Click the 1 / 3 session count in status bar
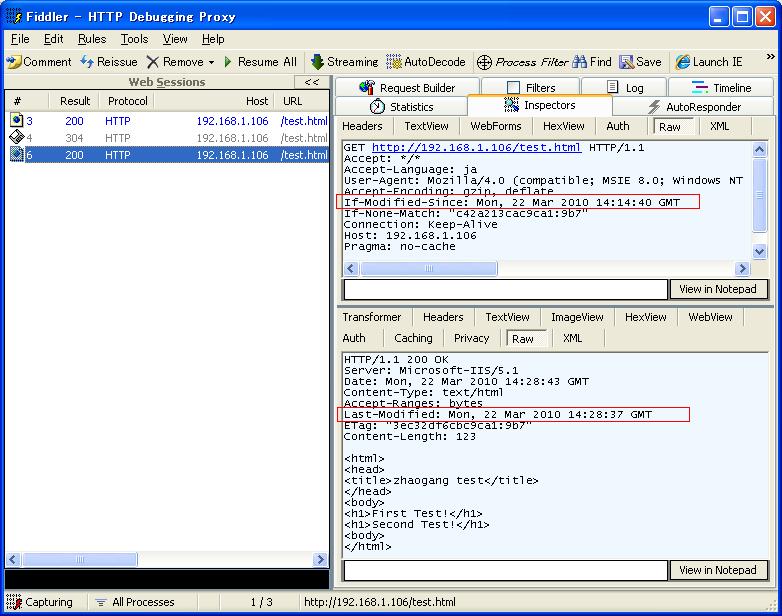 pos(261,603)
